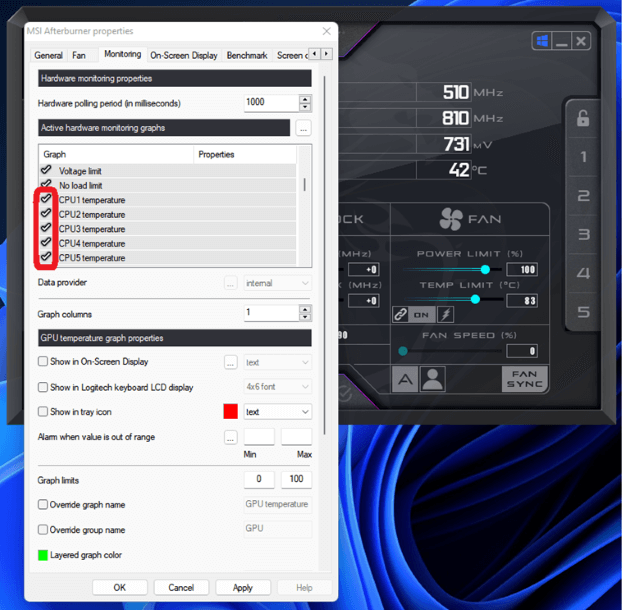Click the Temp Limit slider handle
Screen dimensions: 622x610
(x=475, y=299)
